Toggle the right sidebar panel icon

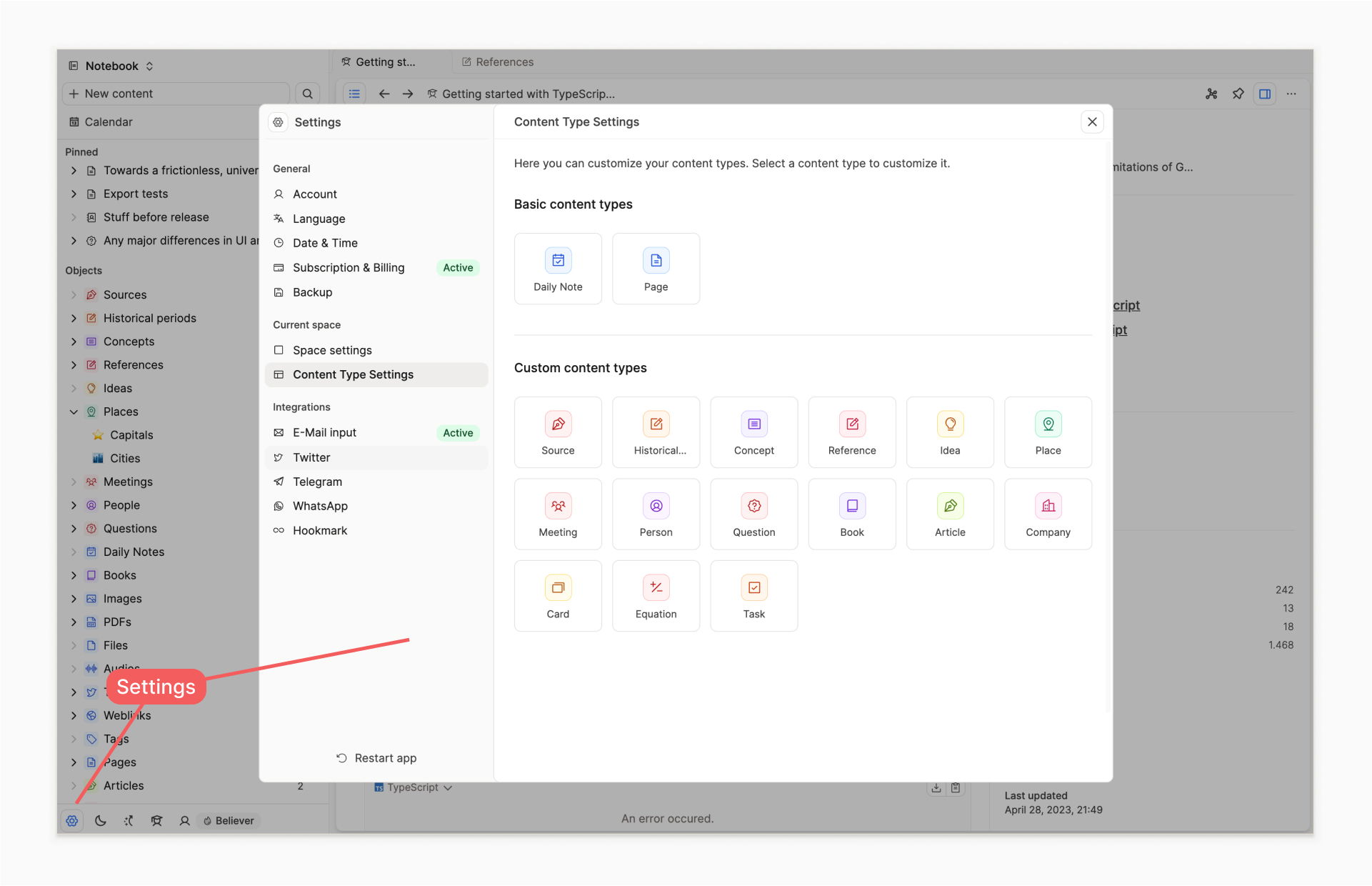tap(1265, 94)
